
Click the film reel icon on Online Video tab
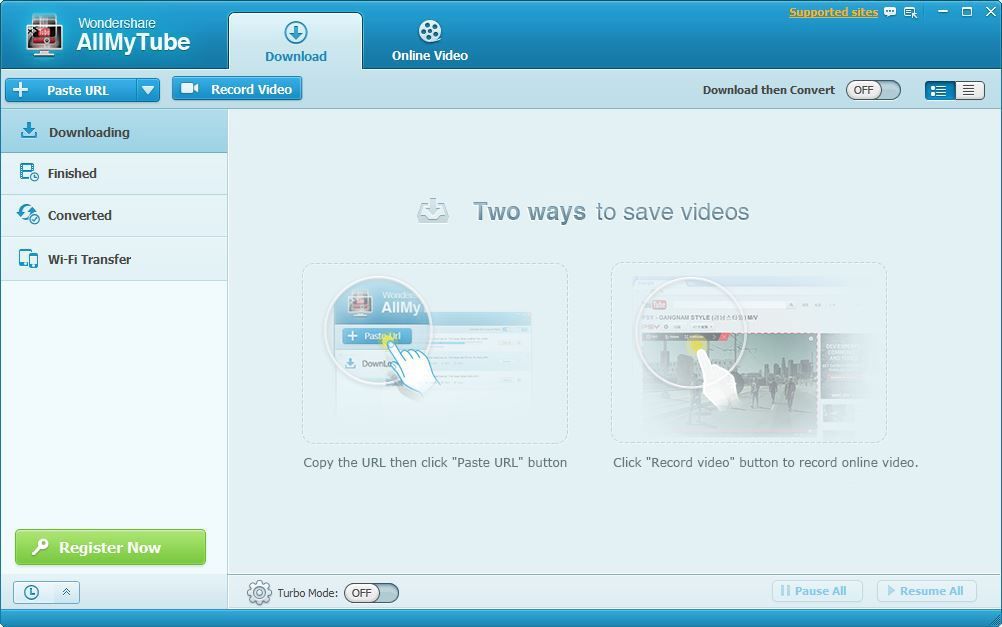(430, 31)
